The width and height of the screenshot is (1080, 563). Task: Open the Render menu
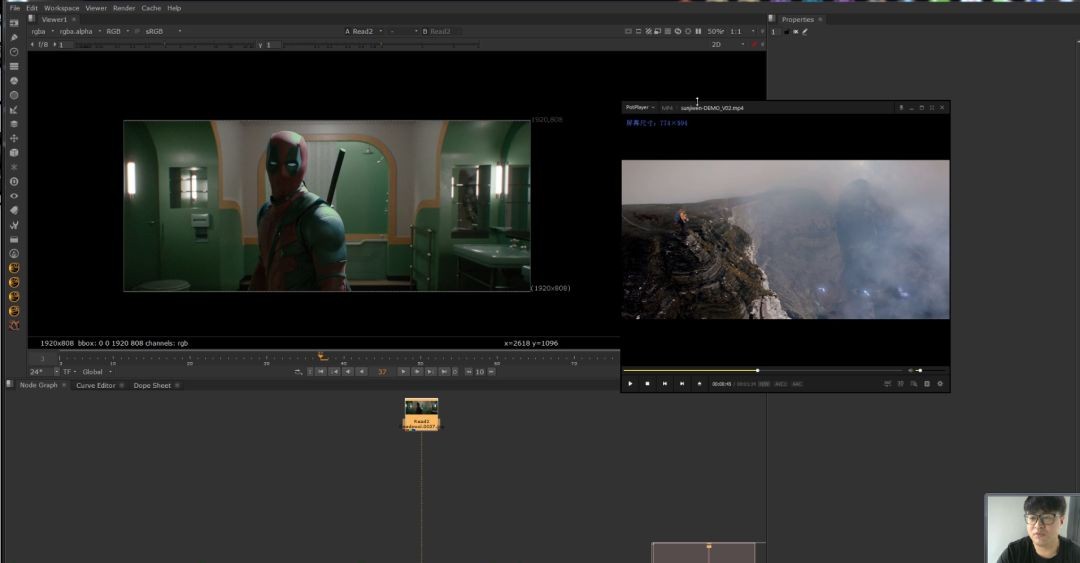pyautogui.click(x=124, y=8)
